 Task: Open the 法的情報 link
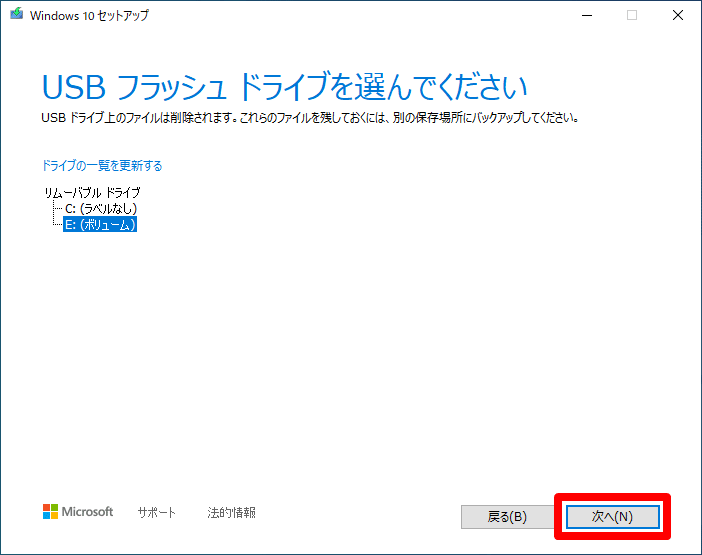(x=231, y=512)
